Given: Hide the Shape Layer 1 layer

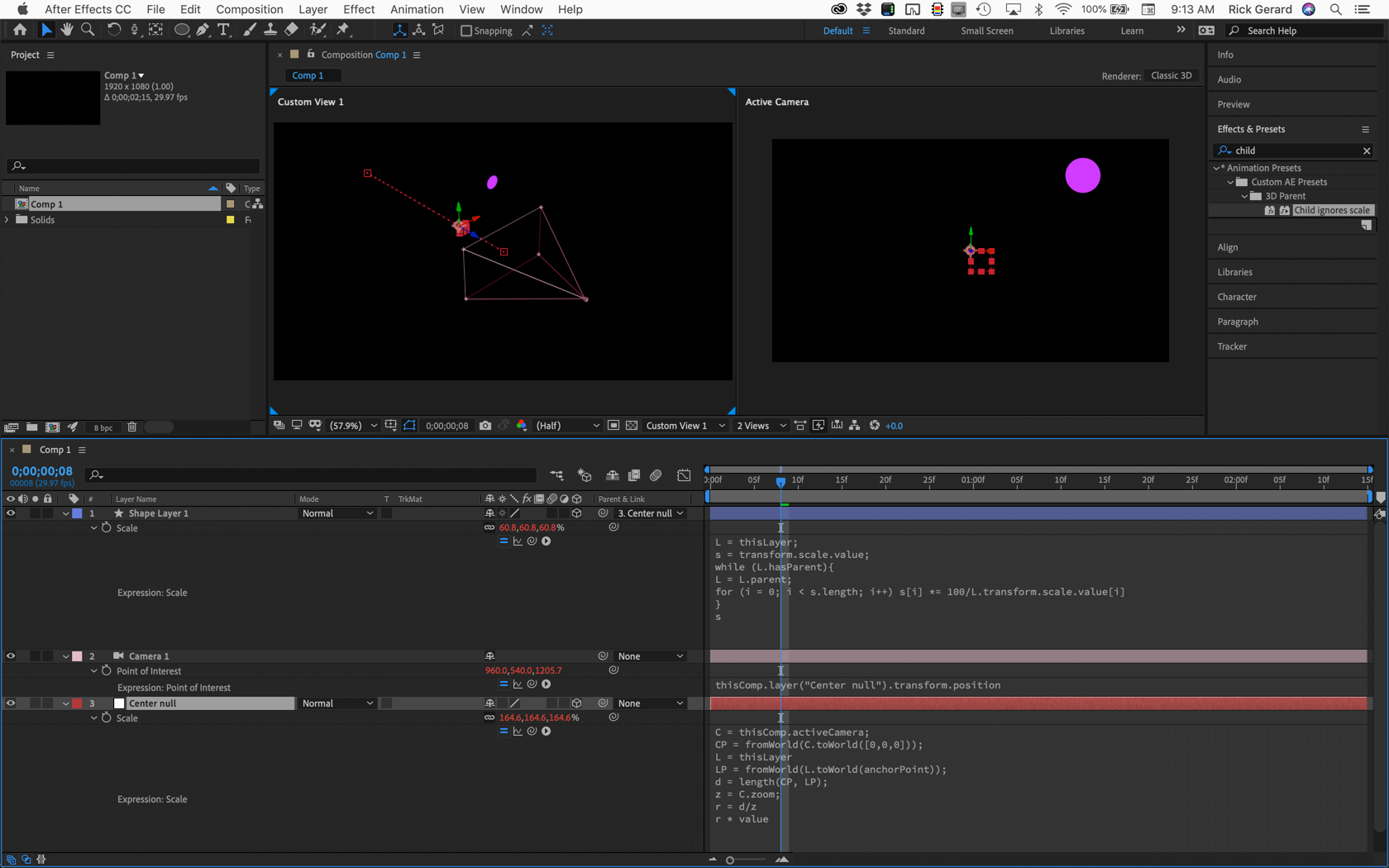Looking at the screenshot, I should pyautogui.click(x=11, y=513).
